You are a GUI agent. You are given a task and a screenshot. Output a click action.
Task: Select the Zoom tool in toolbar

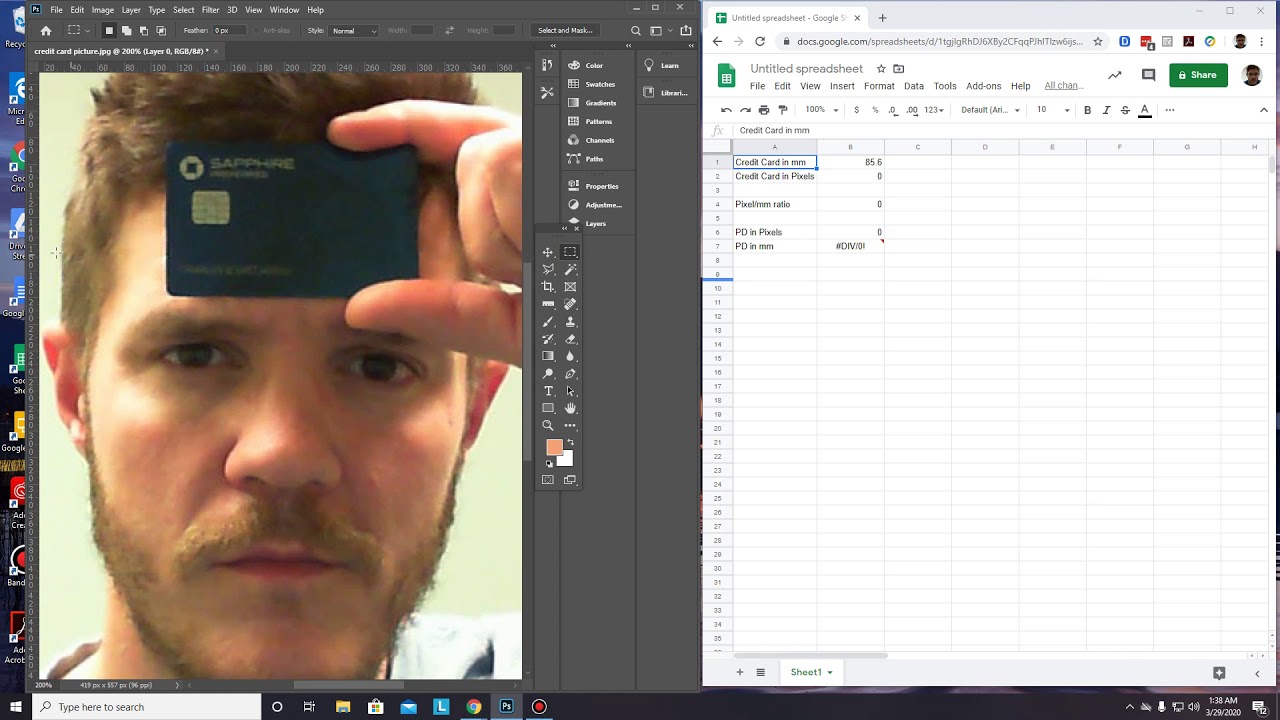548,426
